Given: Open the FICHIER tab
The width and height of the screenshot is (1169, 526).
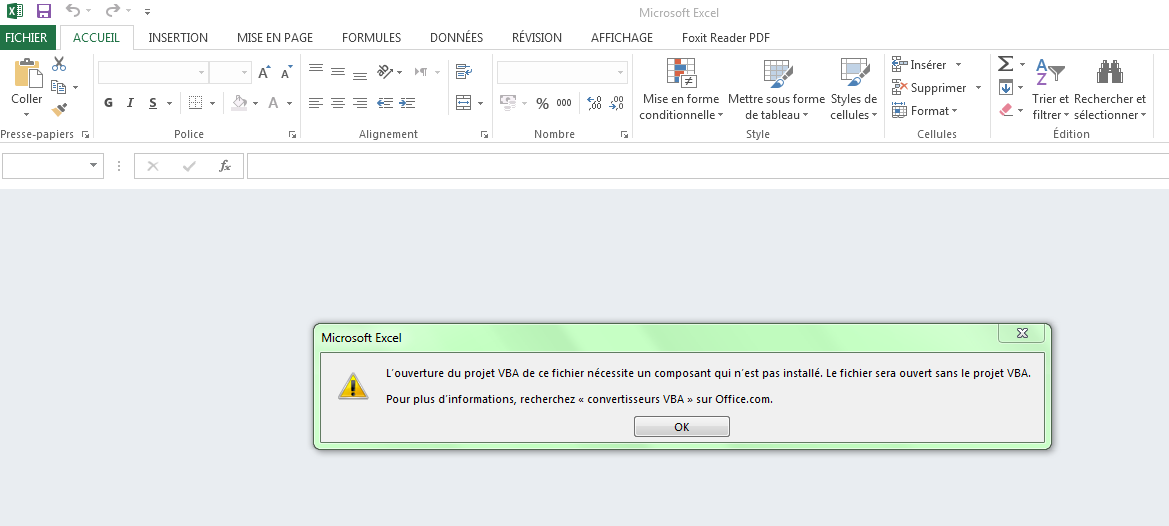Looking at the screenshot, I should click(26, 37).
